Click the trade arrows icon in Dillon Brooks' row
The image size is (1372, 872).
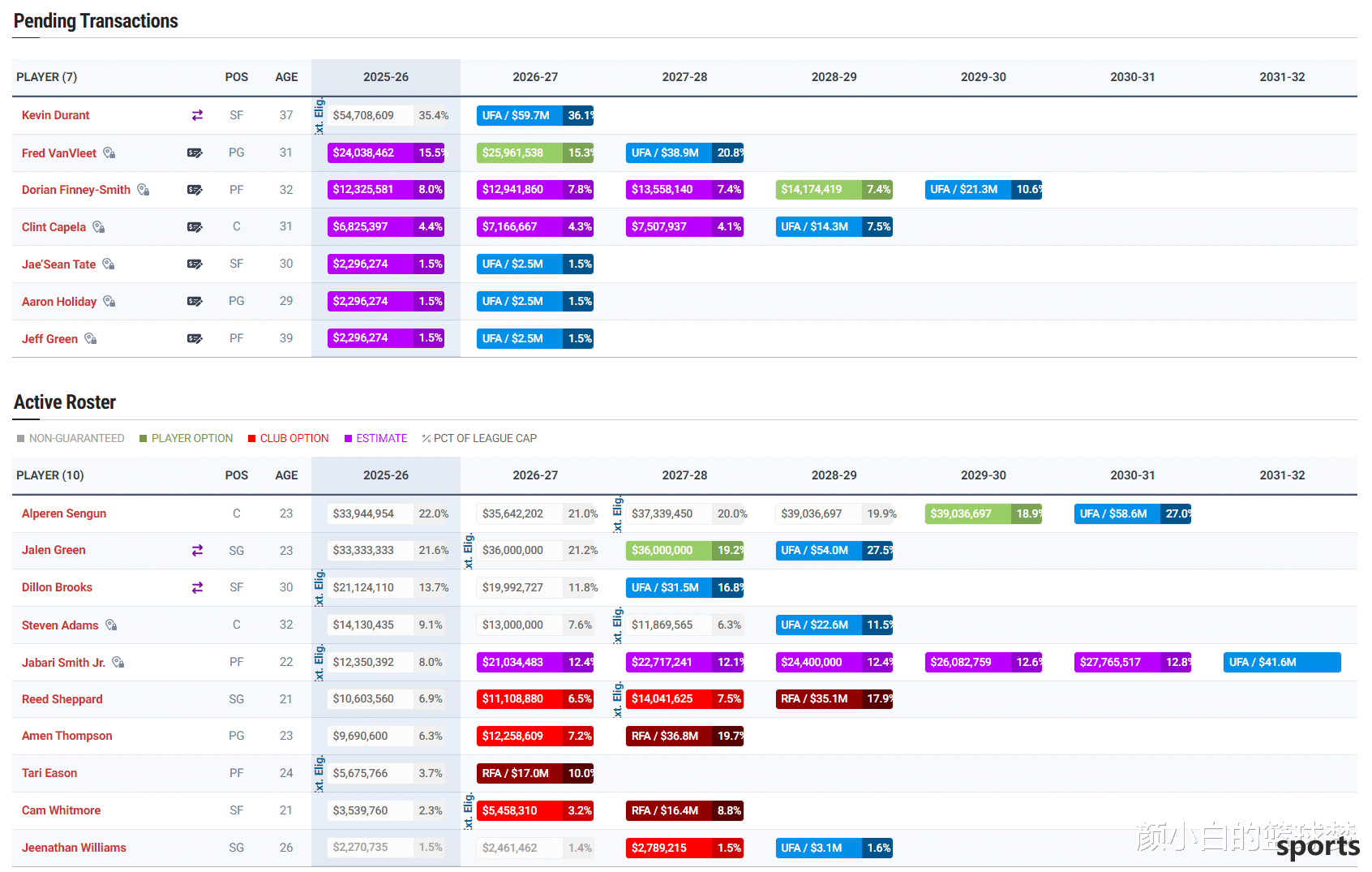[197, 587]
